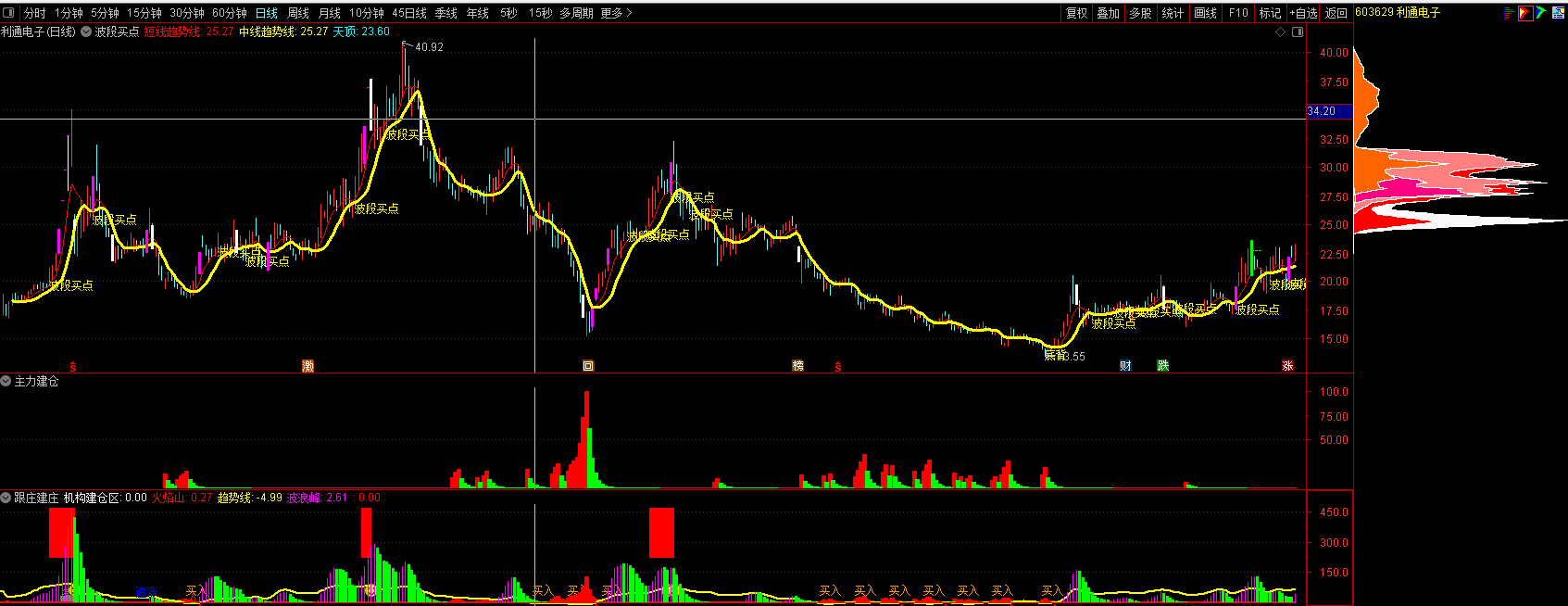Click the 回 event marker below the chart
The height and width of the screenshot is (606, 1568).
pos(587,366)
